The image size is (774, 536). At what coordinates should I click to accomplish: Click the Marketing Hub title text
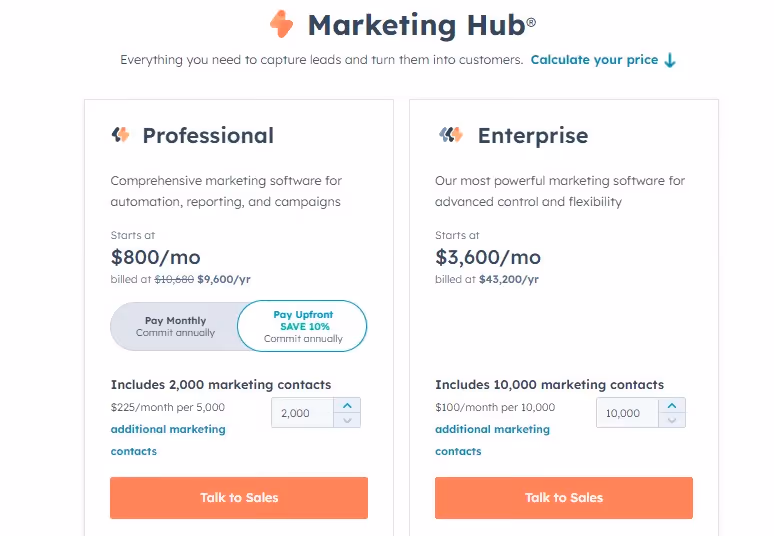coord(422,25)
